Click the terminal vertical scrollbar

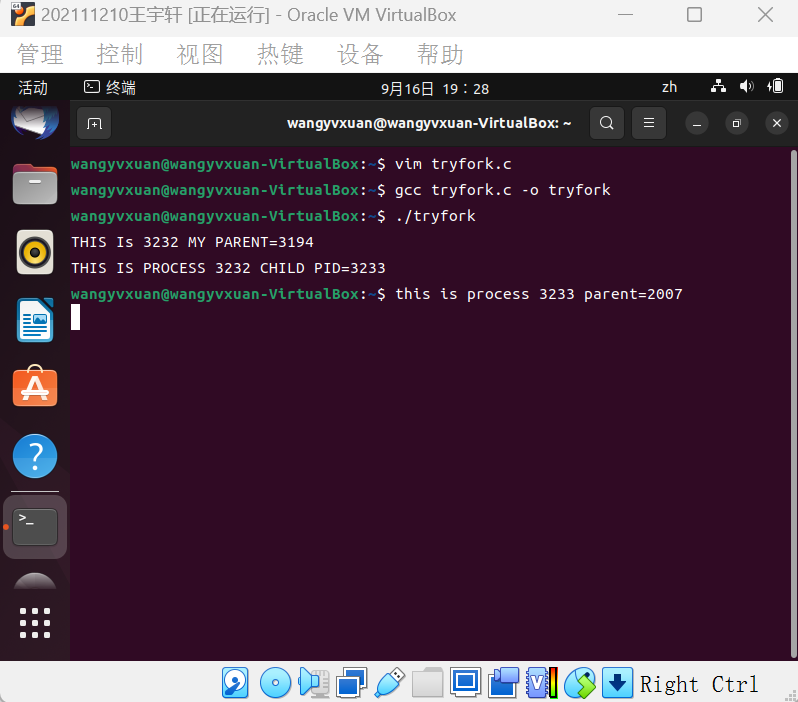tap(793, 402)
